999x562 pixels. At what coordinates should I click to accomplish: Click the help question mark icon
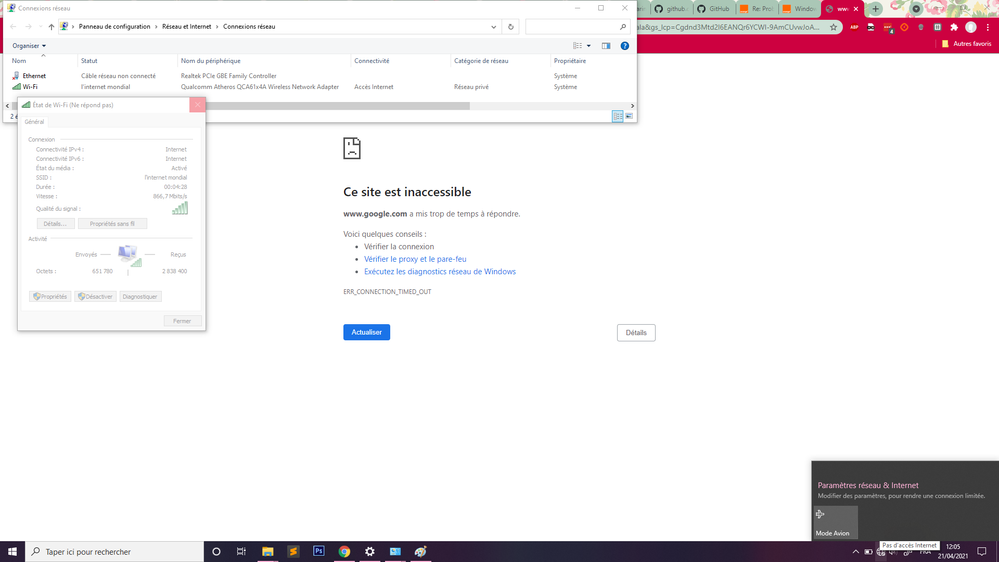click(625, 46)
